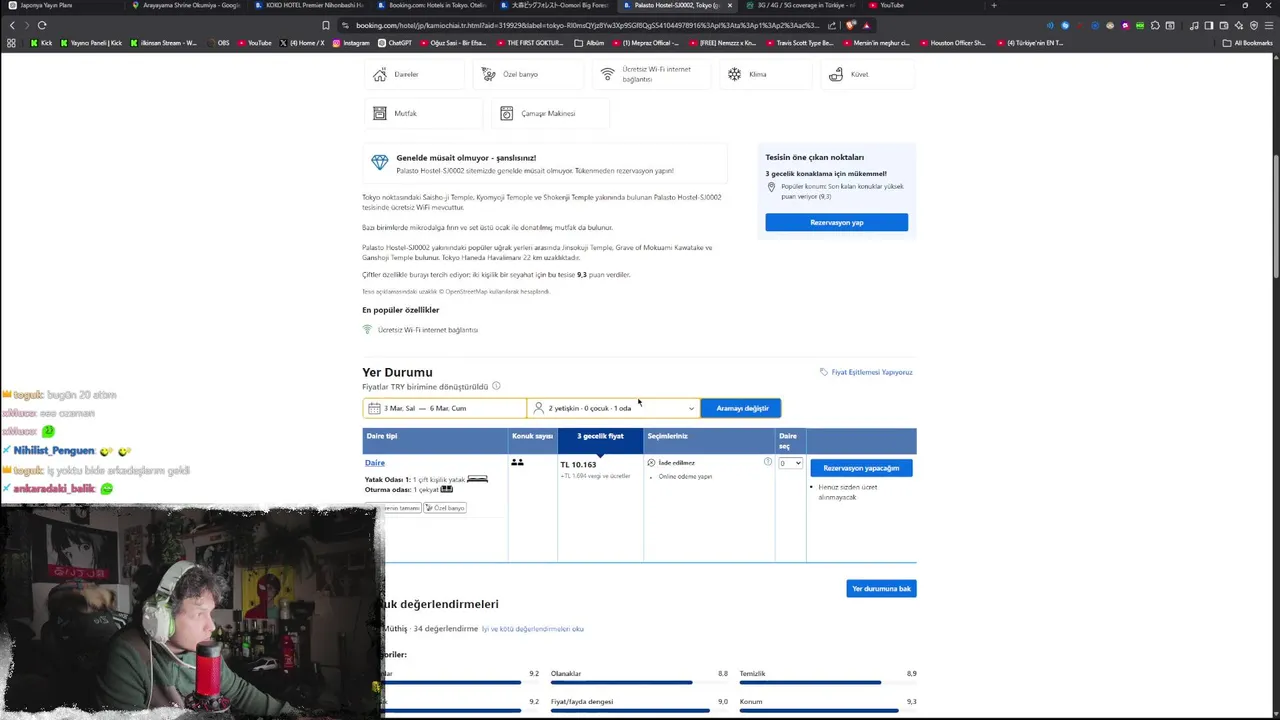Open Brave Shields lion icon
The height and width of the screenshot is (720, 1280).
click(851, 25)
